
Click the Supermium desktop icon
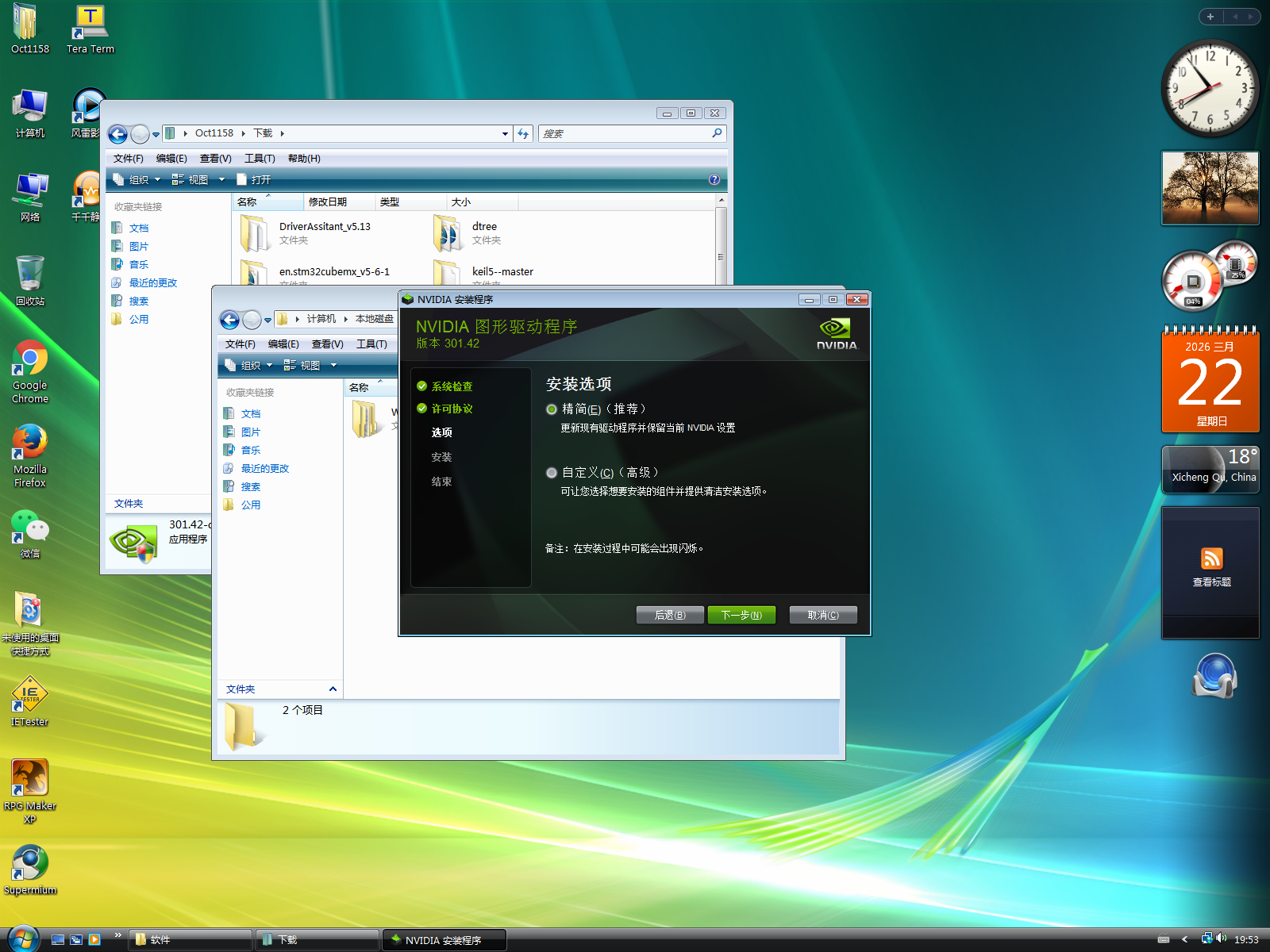click(x=30, y=863)
